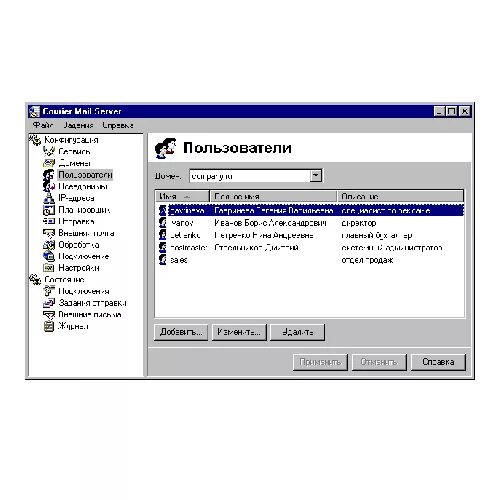Sort by the Полное имя column header
Image resolution: width=500 pixels, height=500 pixels.
tap(273, 196)
